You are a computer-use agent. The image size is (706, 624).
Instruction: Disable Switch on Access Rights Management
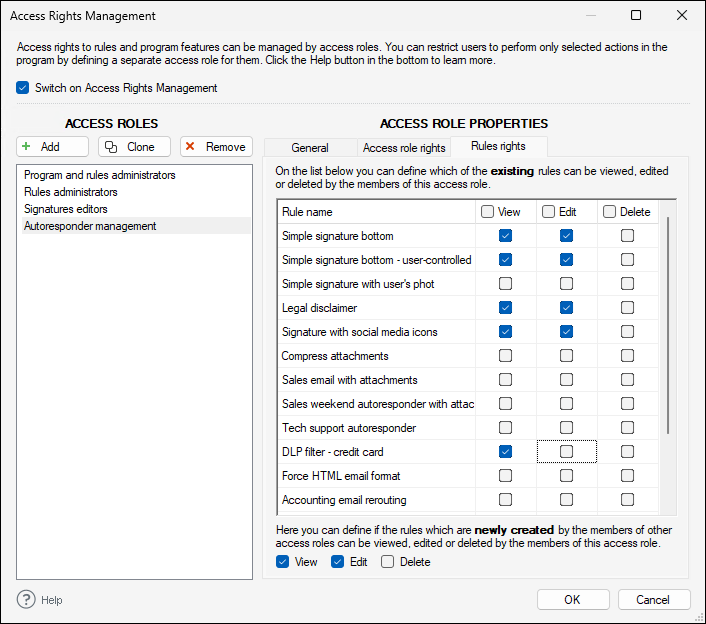point(23,88)
